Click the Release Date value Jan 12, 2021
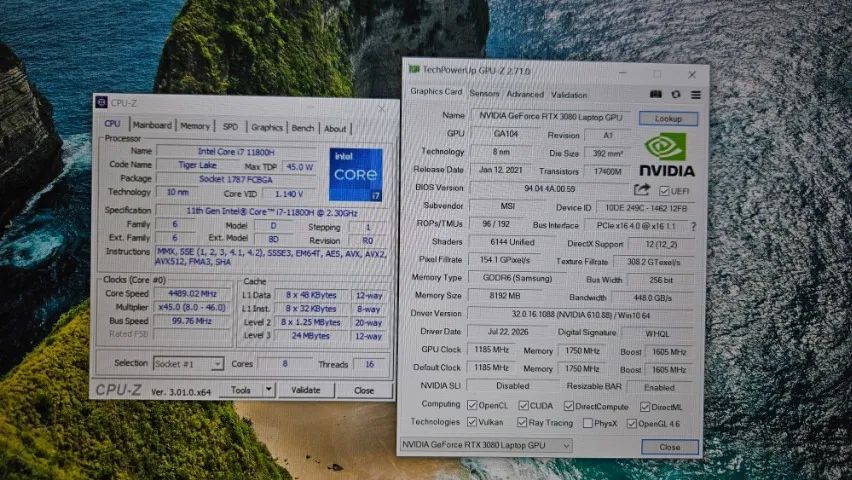 (500, 170)
